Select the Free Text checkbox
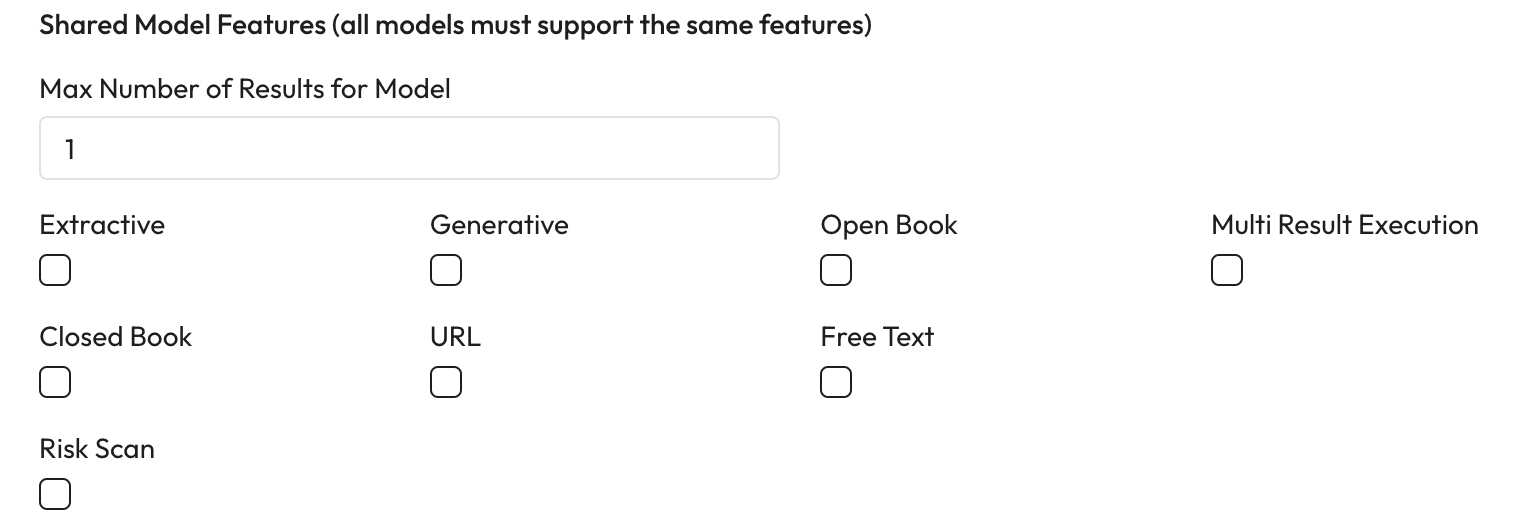The width and height of the screenshot is (1516, 526). pyautogui.click(x=836, y=382)
